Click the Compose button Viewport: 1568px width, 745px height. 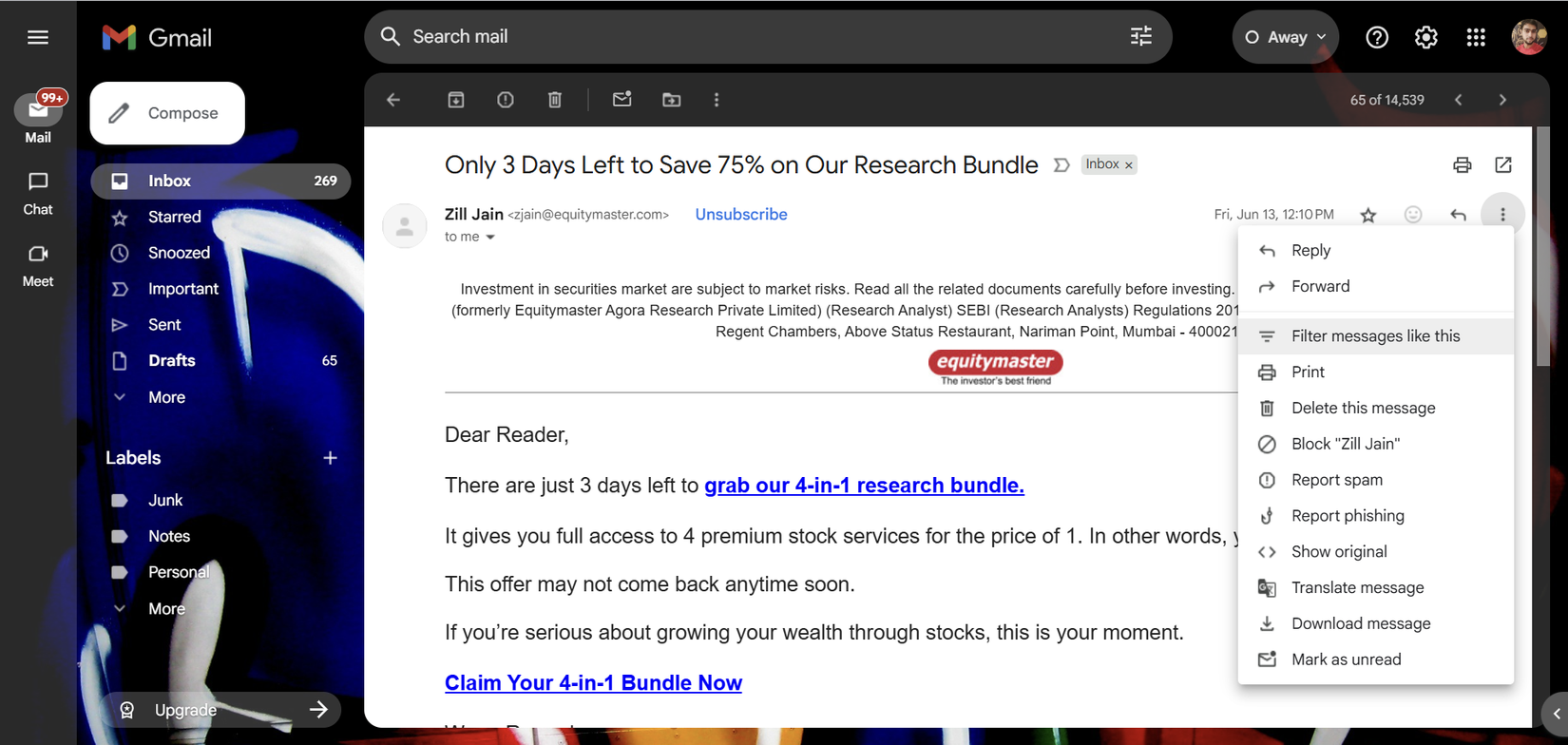click(x=167, y=113)
